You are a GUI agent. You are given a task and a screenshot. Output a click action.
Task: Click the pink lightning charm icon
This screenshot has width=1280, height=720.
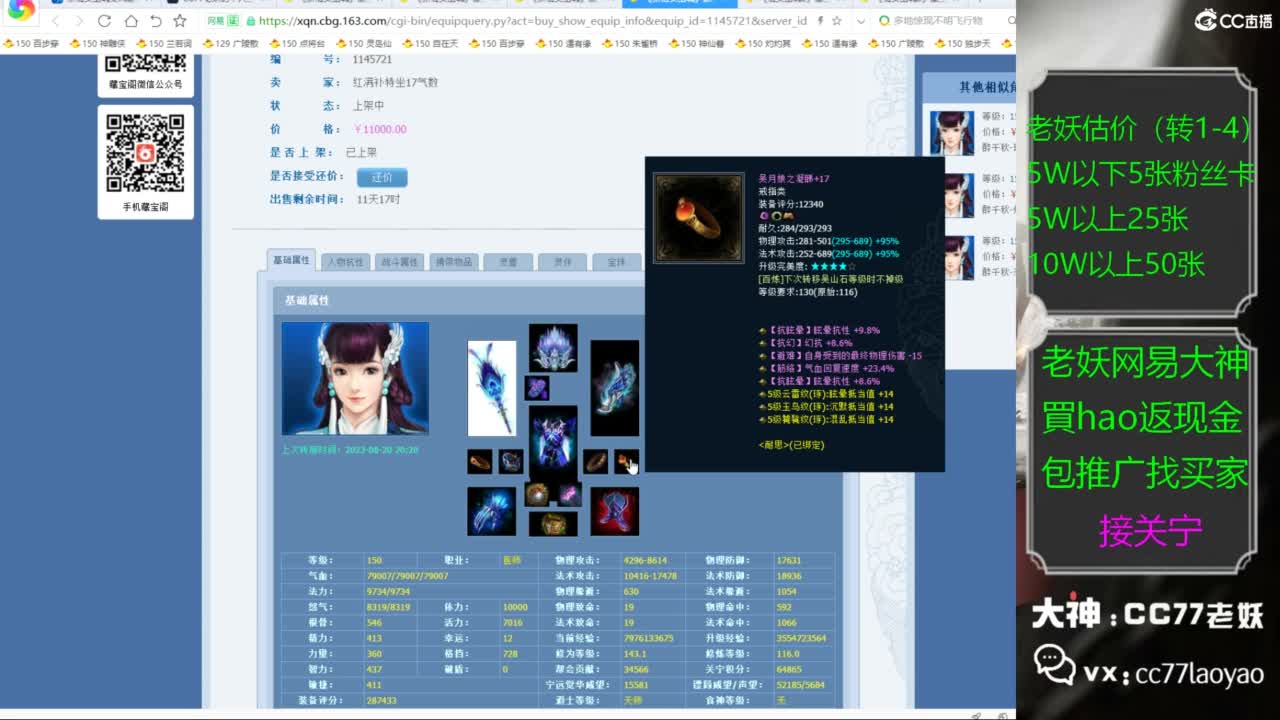[x=570, y=494]
